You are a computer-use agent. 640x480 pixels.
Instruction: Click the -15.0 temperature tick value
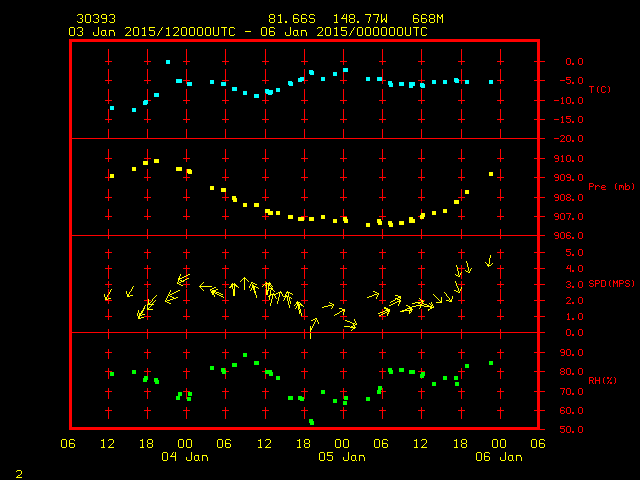coord(569,120)
